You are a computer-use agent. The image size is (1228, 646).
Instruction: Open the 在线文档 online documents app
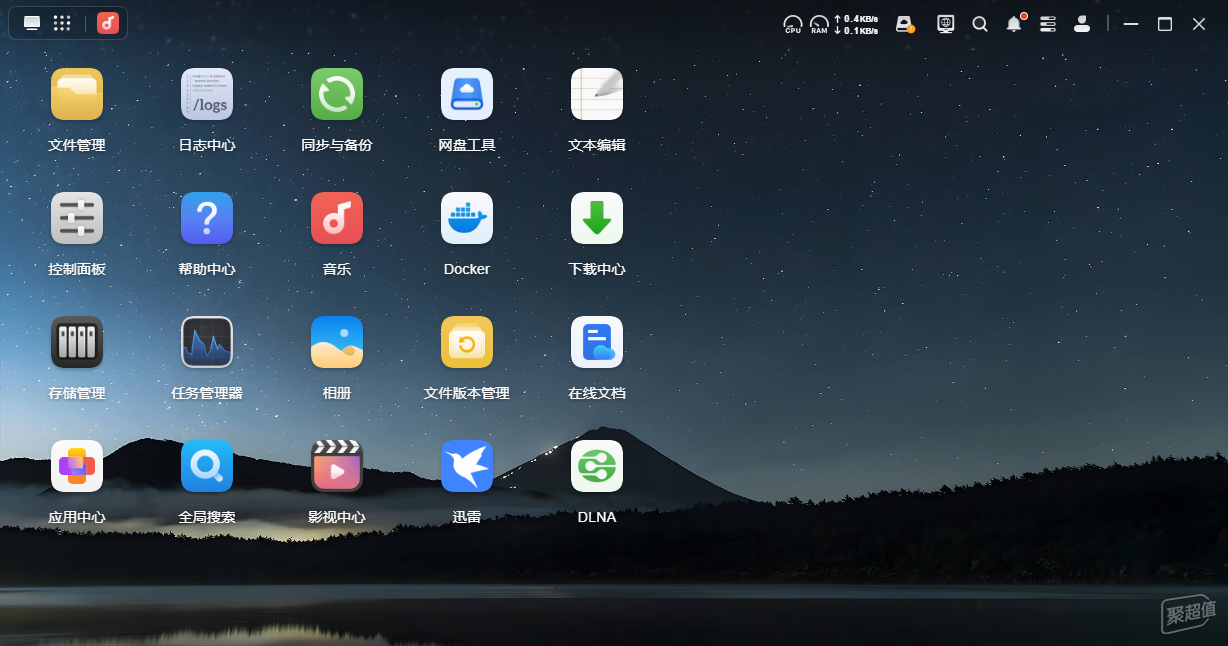pos(597,342)
